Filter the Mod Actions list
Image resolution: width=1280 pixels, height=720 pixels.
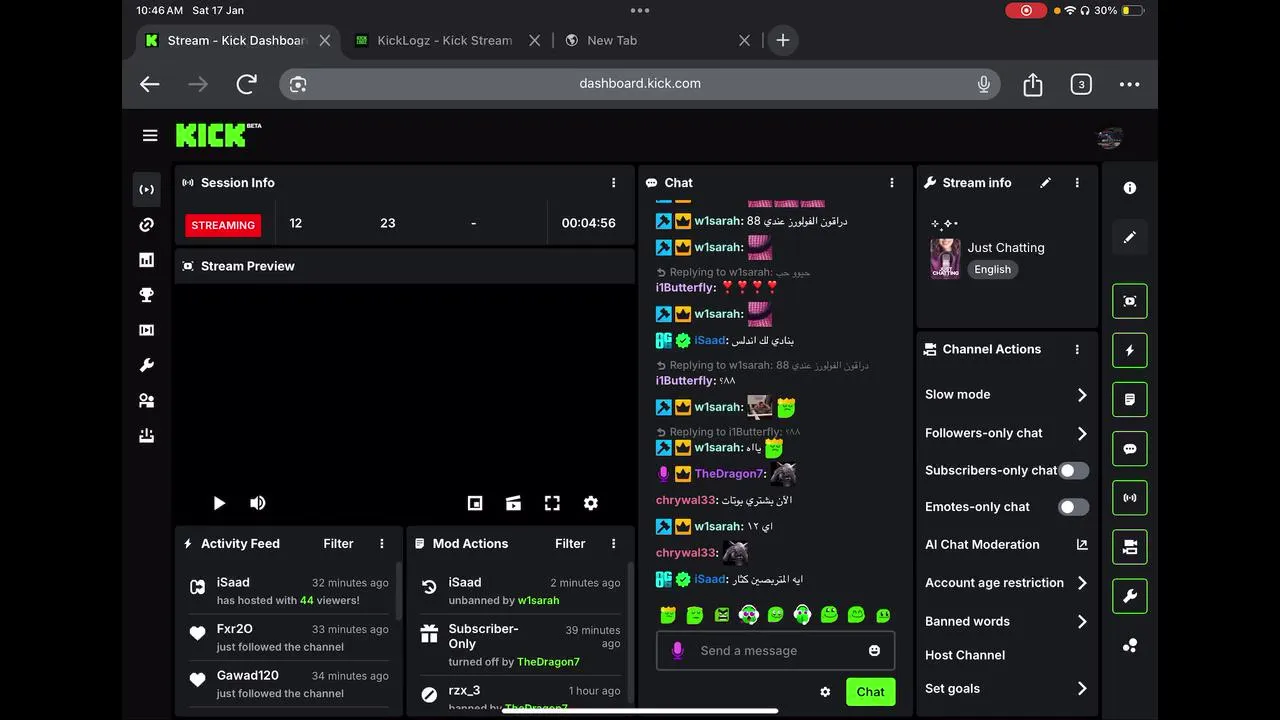570,544
